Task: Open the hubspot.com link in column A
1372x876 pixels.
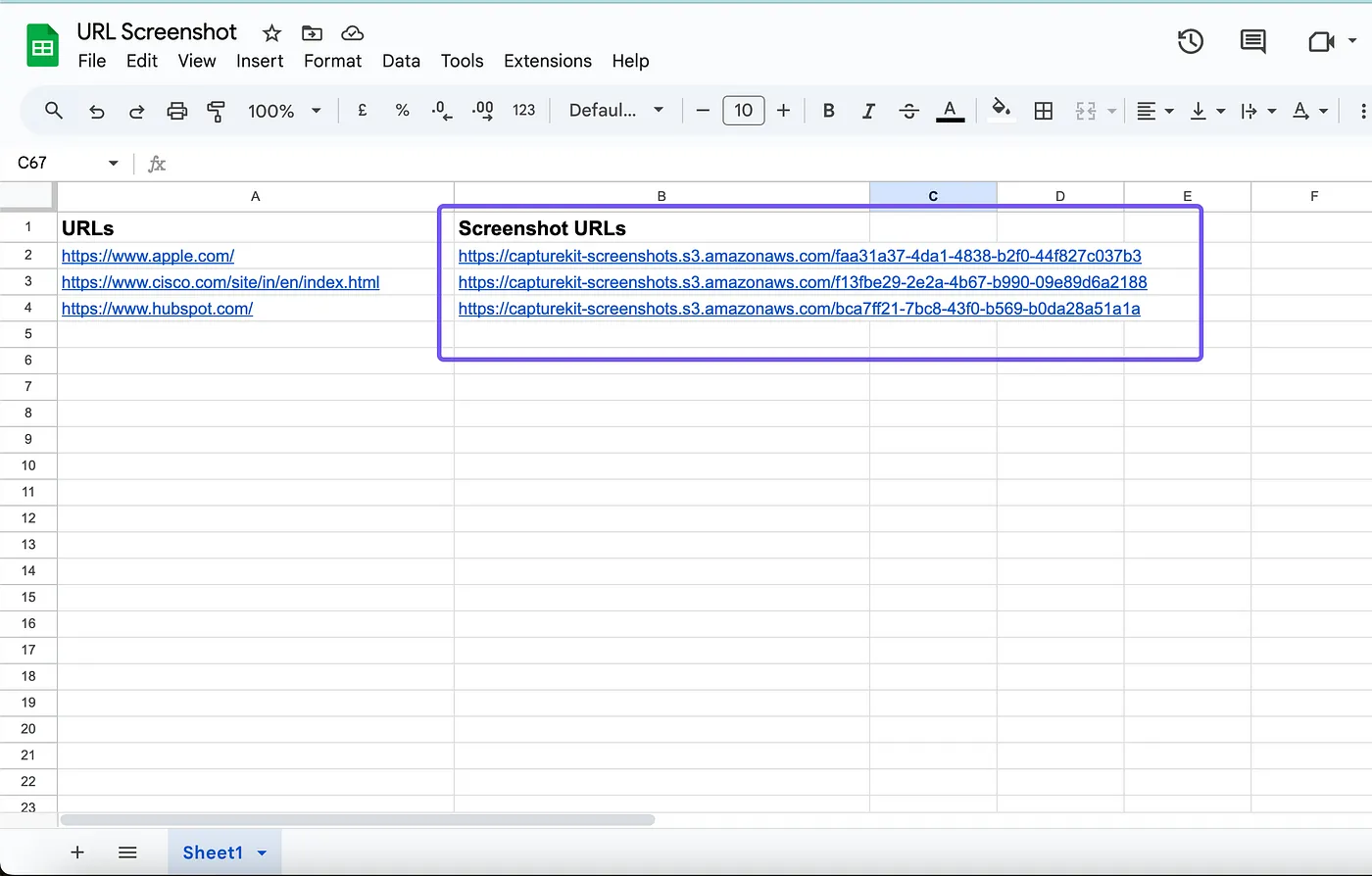Action: pyautogui.click(x=157, y=309)
